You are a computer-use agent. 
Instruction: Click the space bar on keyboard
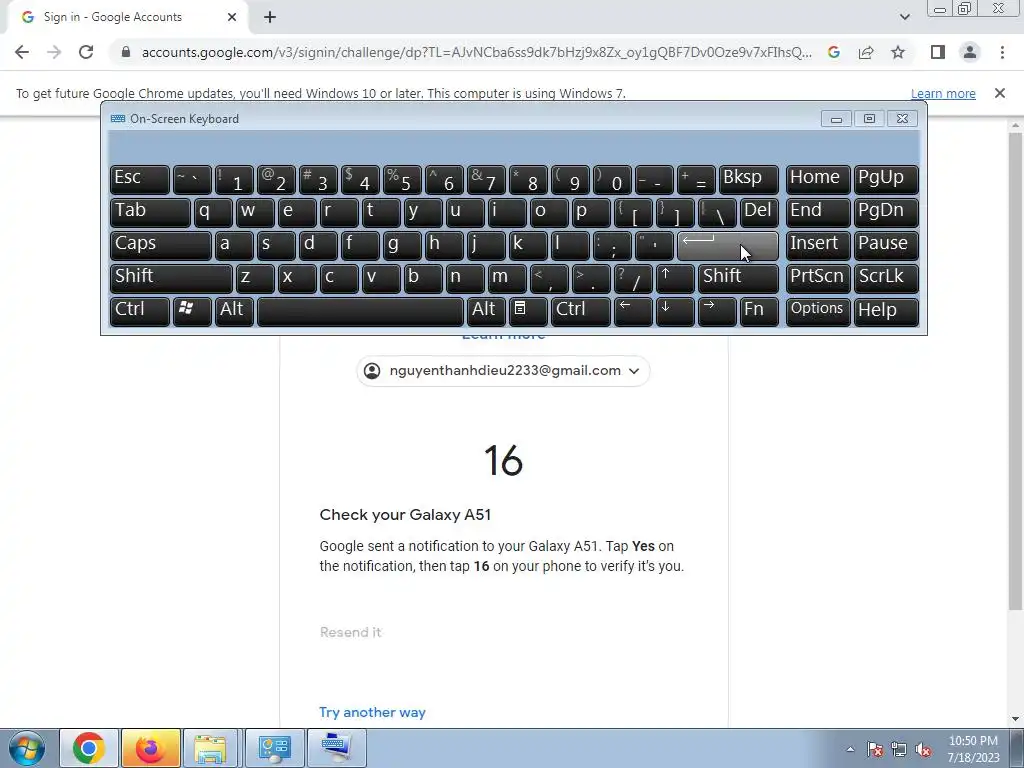[x=360, y=311]
